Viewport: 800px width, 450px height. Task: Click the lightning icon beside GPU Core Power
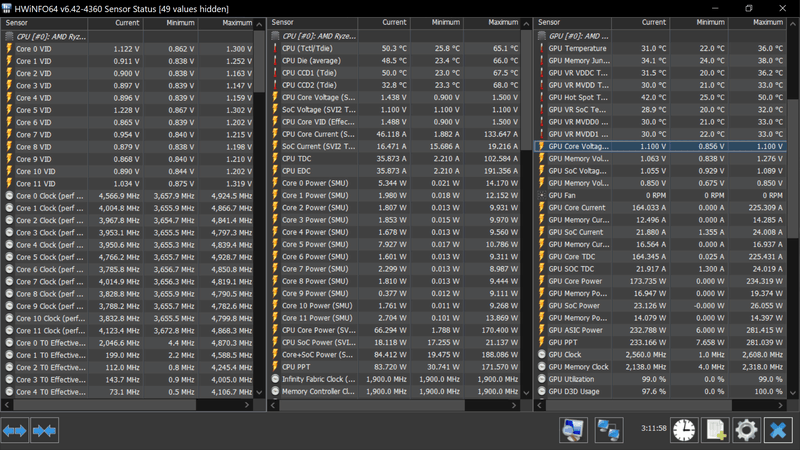(542, 281)
